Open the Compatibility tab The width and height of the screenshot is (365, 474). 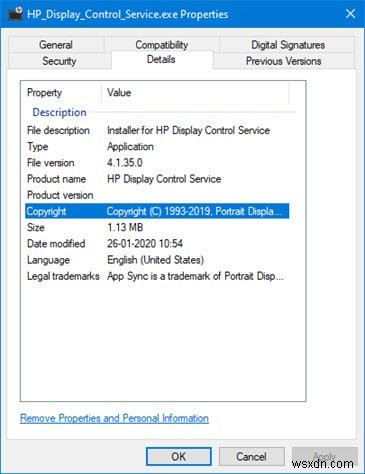[162, 45]
